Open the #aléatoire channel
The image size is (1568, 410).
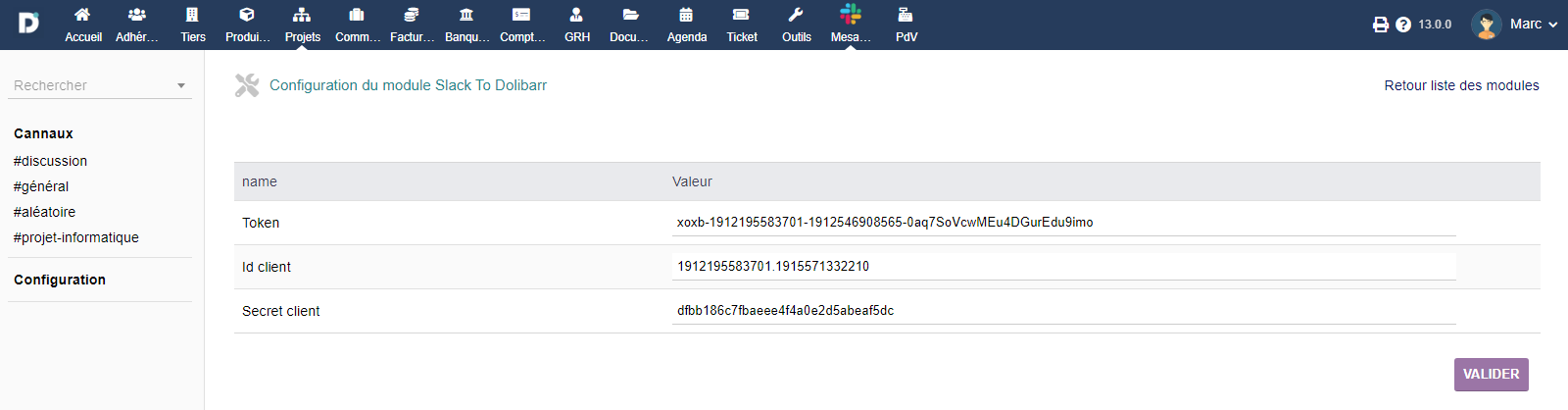tap(44, 212)
